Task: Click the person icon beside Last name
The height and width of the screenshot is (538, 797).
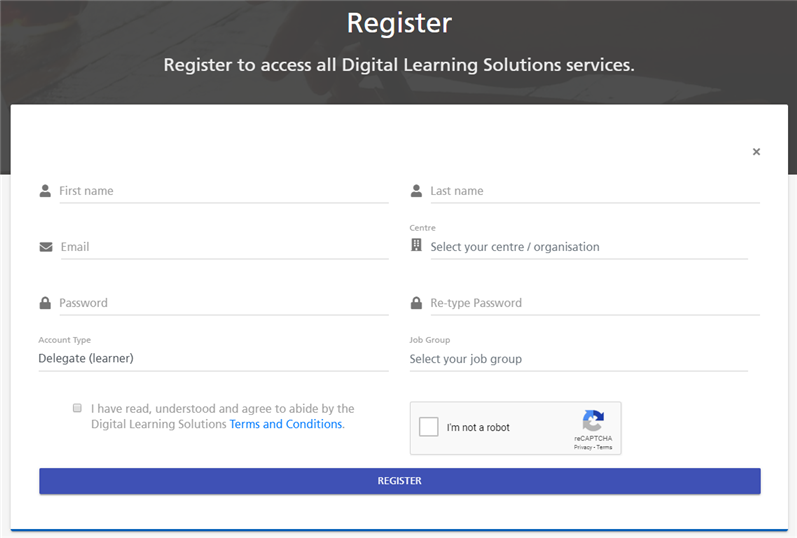Action: (416, 191)
